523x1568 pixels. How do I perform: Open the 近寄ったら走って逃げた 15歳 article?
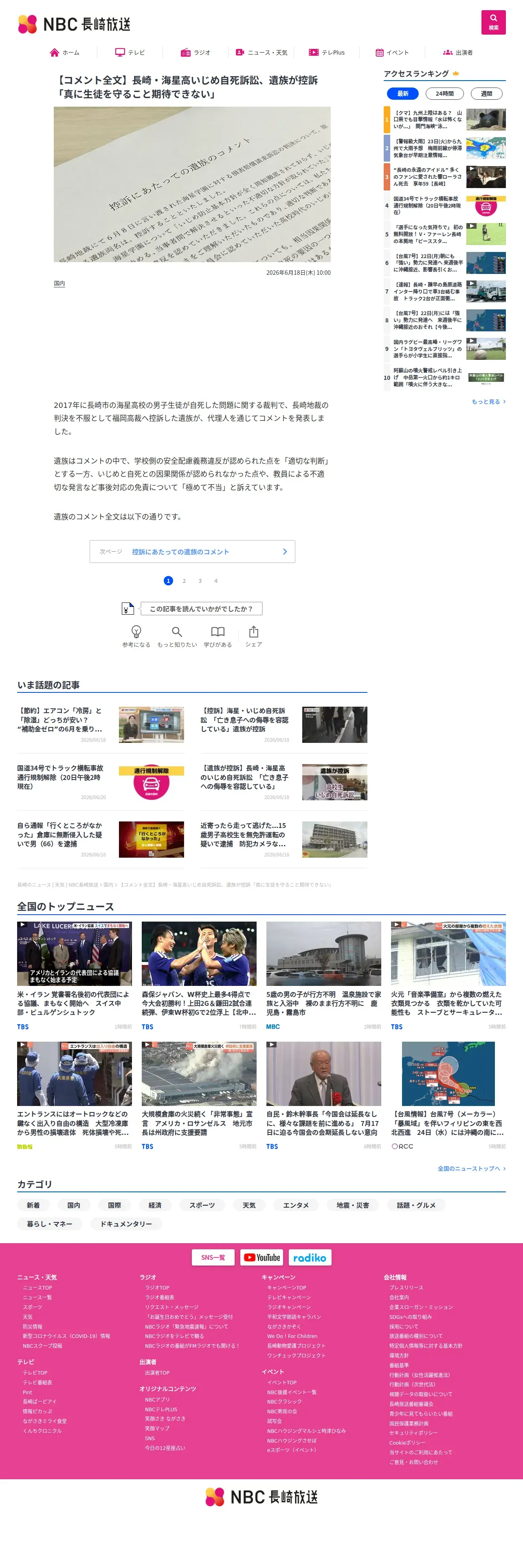tap(284, 839)
